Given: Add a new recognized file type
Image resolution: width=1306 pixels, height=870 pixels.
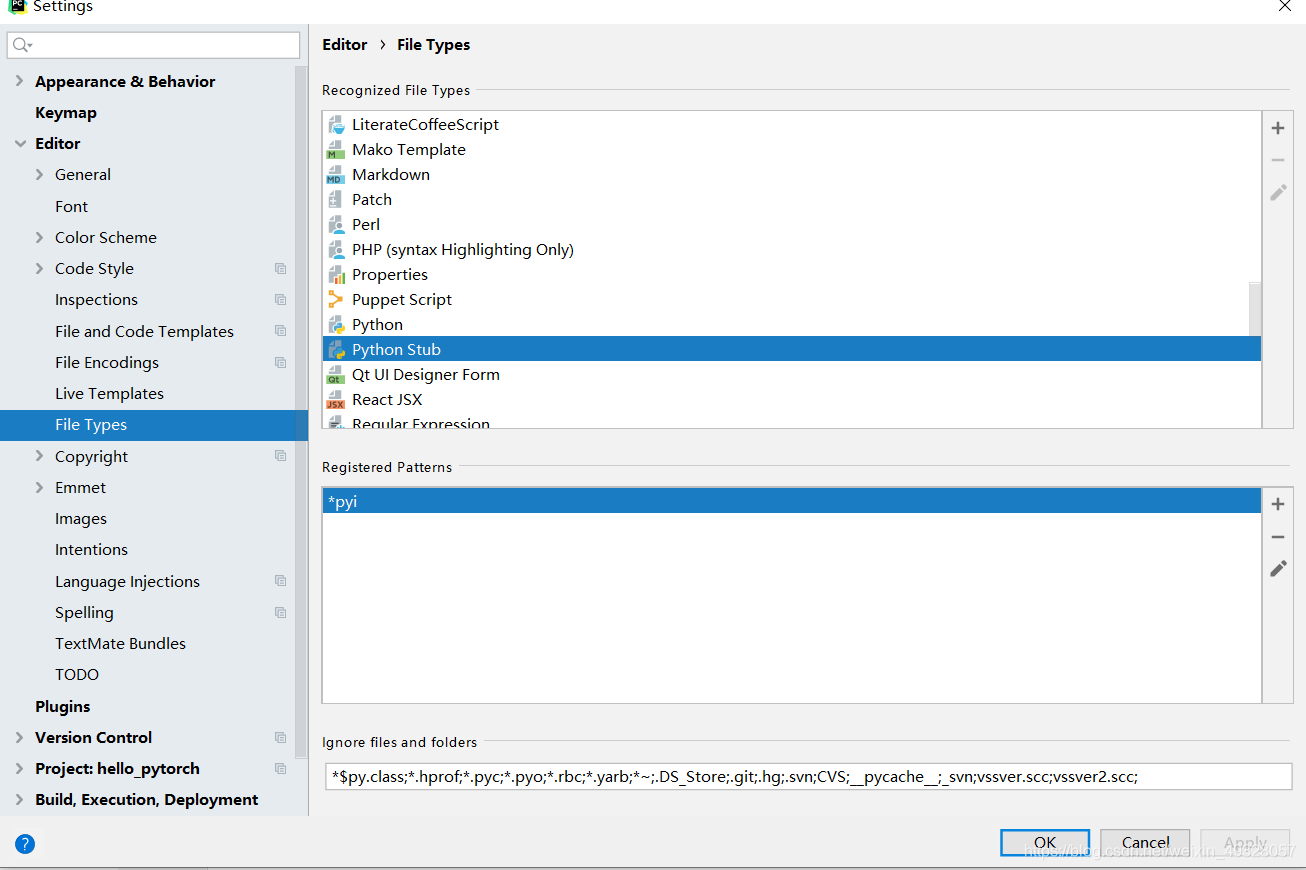Looking at the screenshot, I should pyautogui.click(x=1278, y=128).
